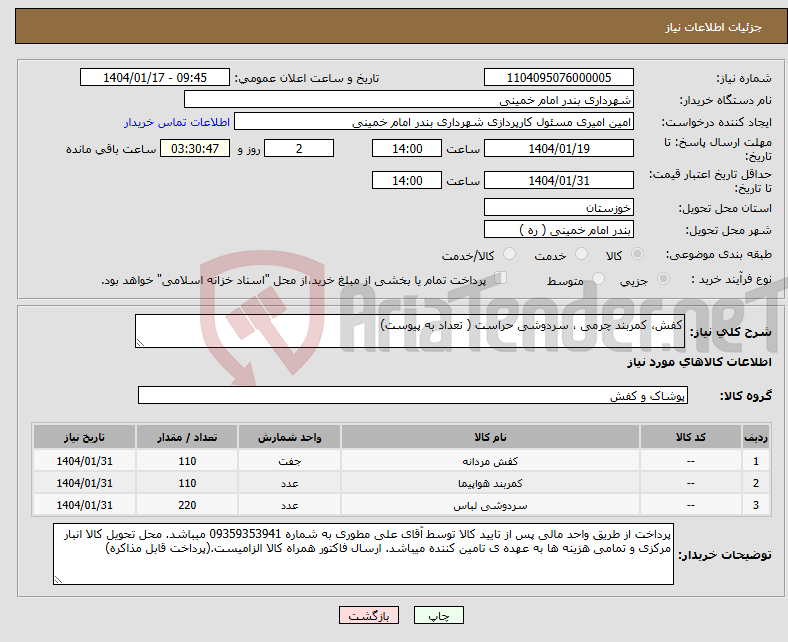
Task: Click the کد کالا column header
Action: coord(691,437)
